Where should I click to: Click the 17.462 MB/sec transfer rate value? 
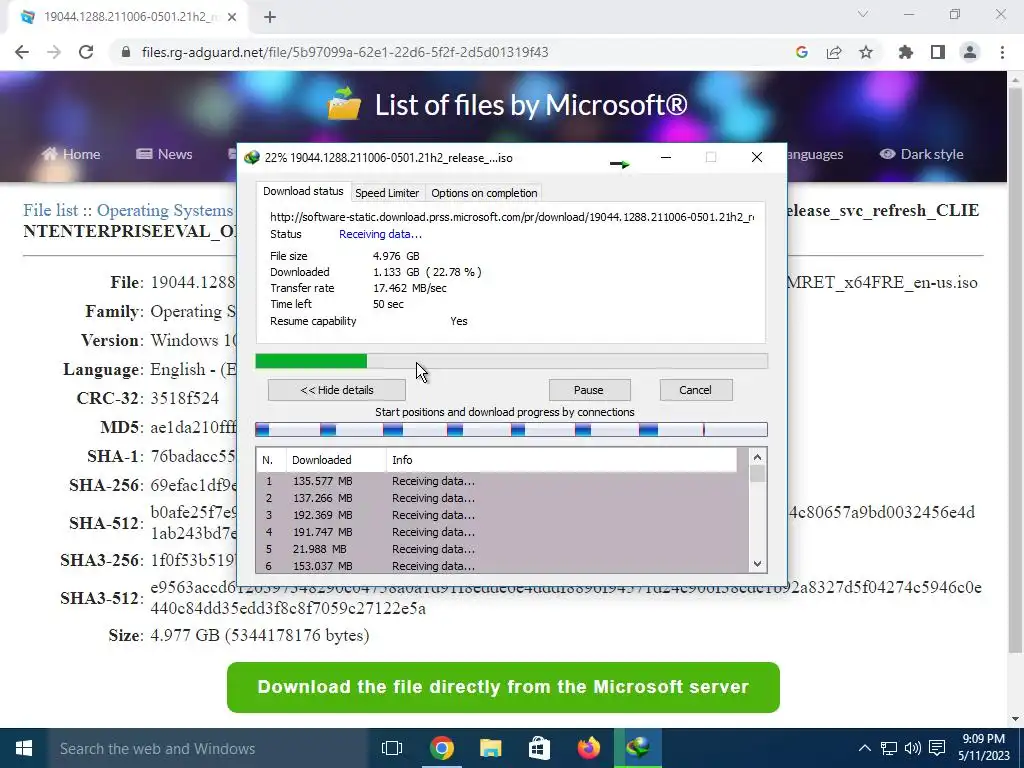409,288
